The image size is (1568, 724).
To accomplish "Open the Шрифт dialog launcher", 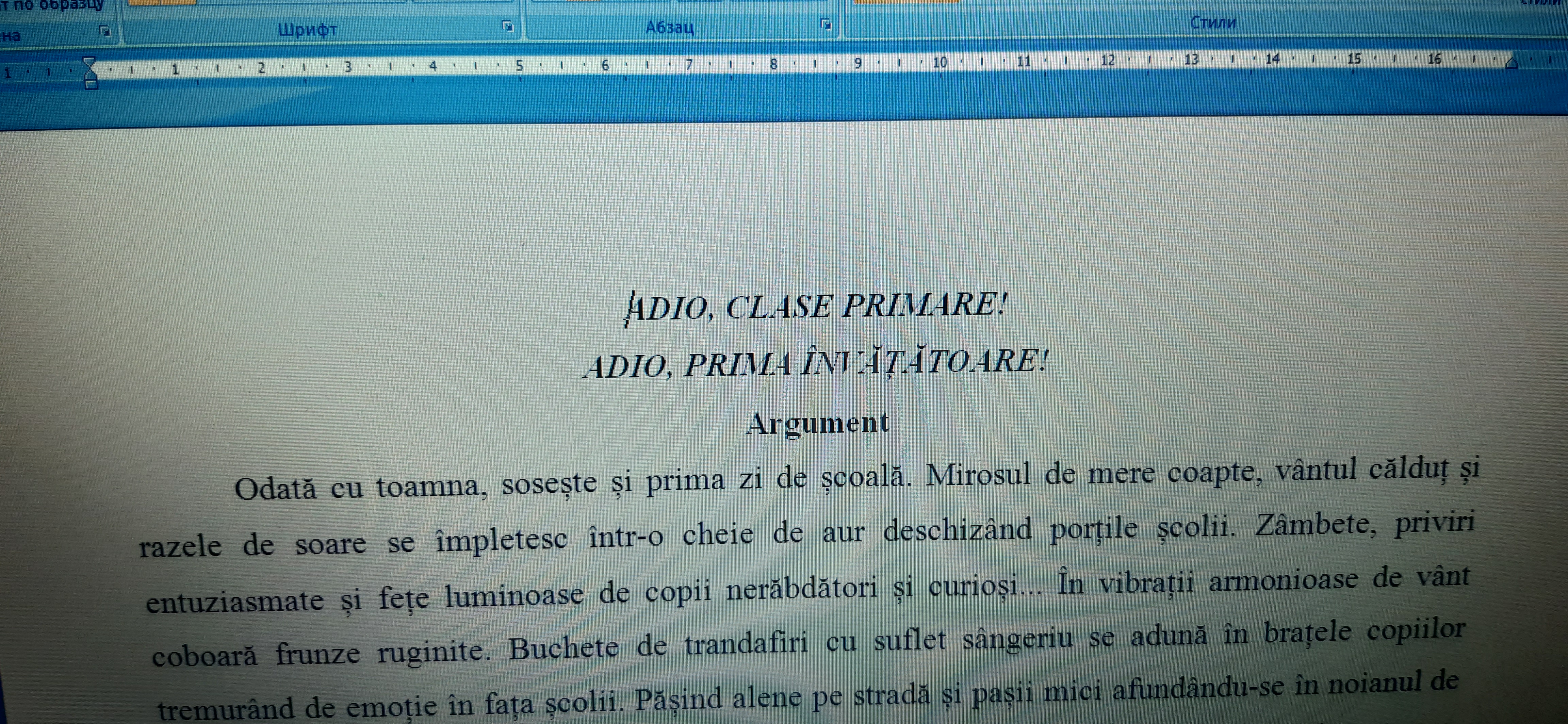I will pos(507,26).
